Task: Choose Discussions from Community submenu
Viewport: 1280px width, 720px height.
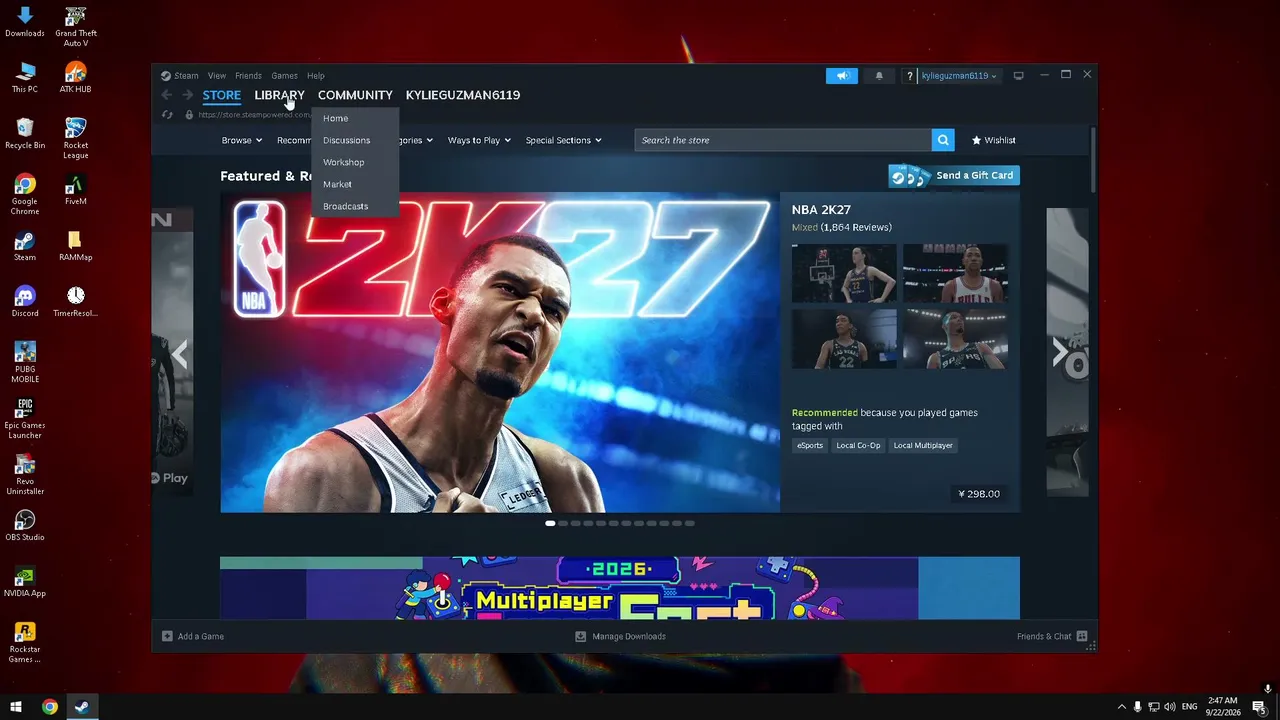Action: click(355, 140)
